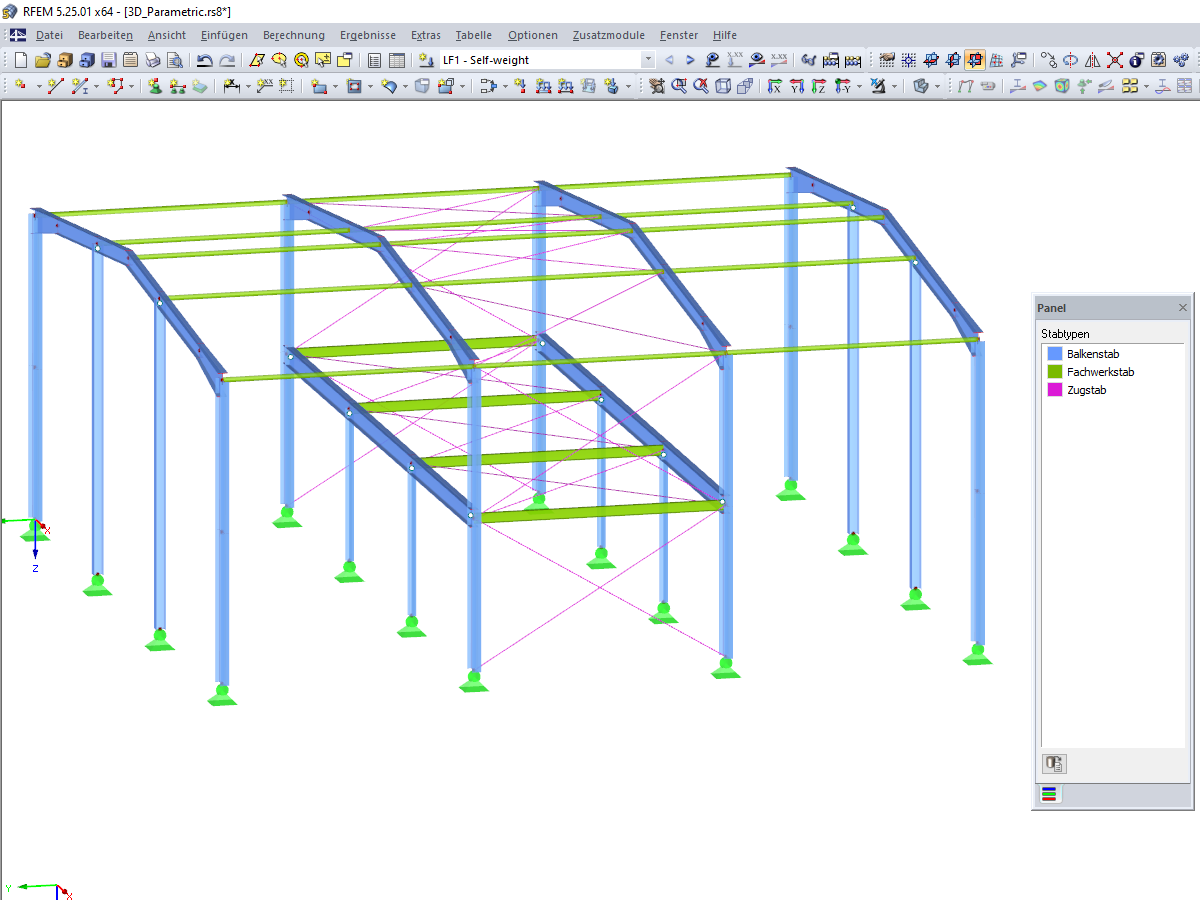Image resolution: width=1200 pixels, height=900 pixels.
Task: Expand the new opening tool dropdown arrow
Action: pos(369,86)
